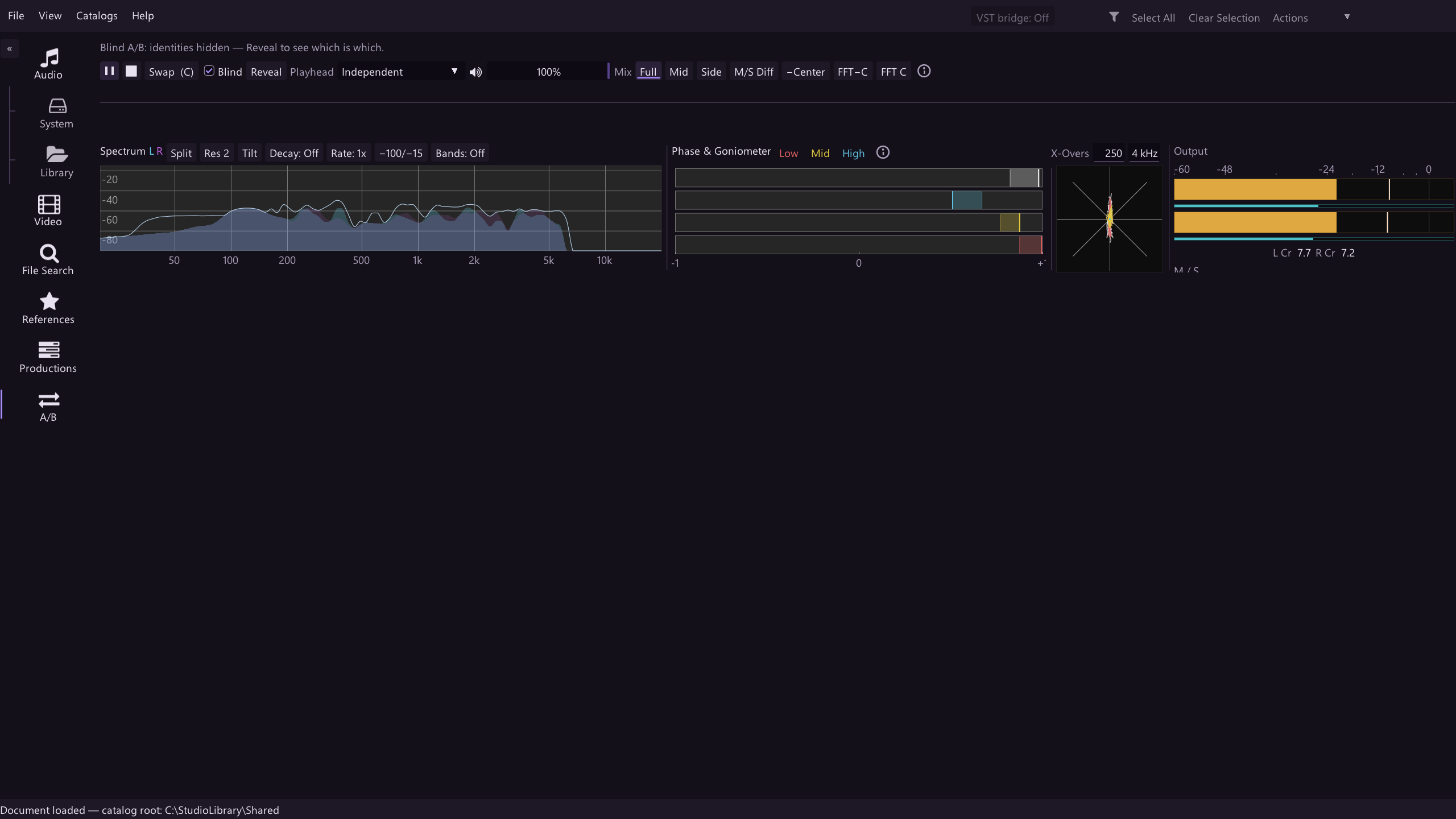
Task: Open the File menu
Action: [x=16, y=16]
